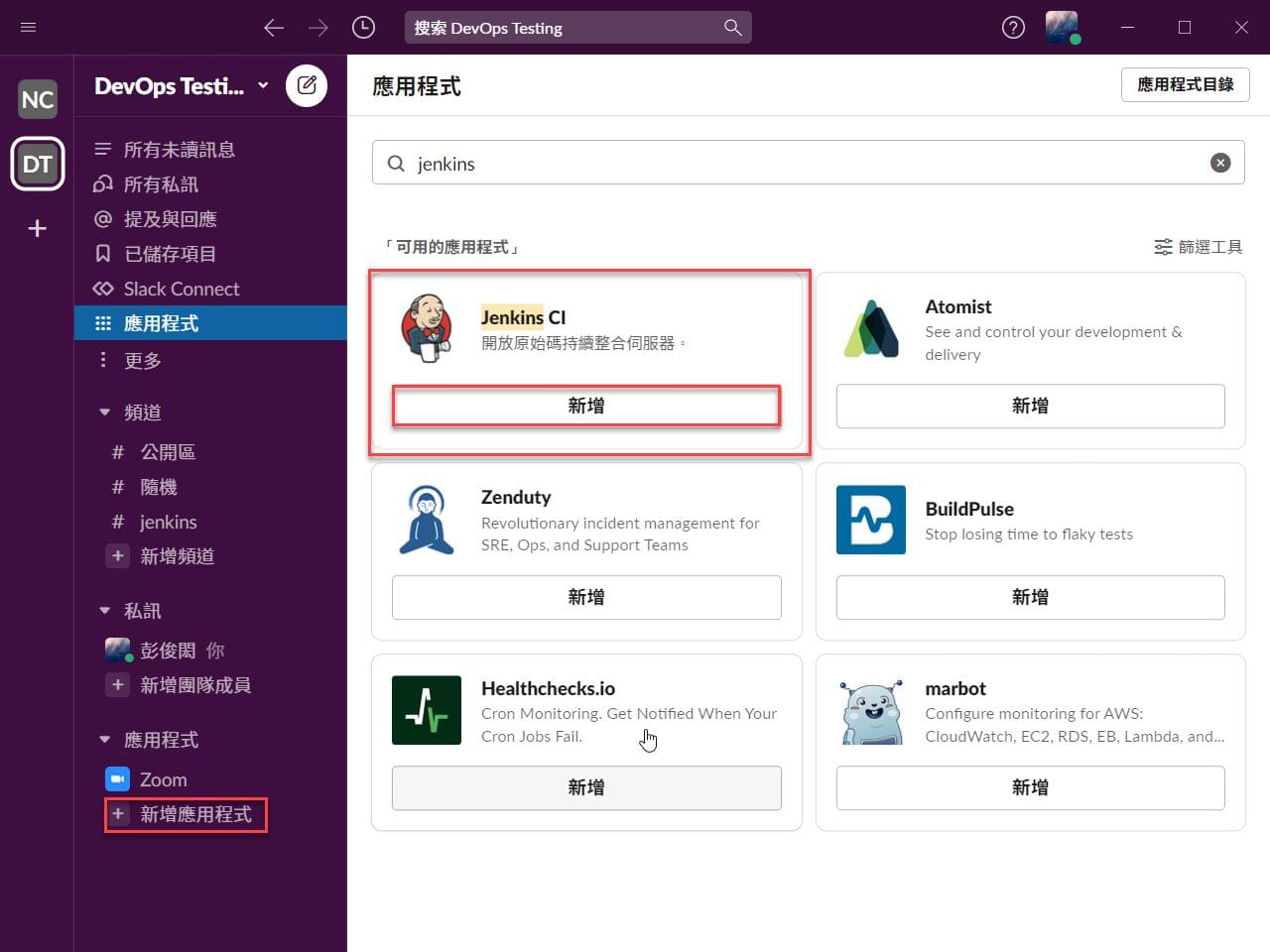Select the DT workspace icon
Viewport: 1270px width, 952px height.
pos(38,164)
